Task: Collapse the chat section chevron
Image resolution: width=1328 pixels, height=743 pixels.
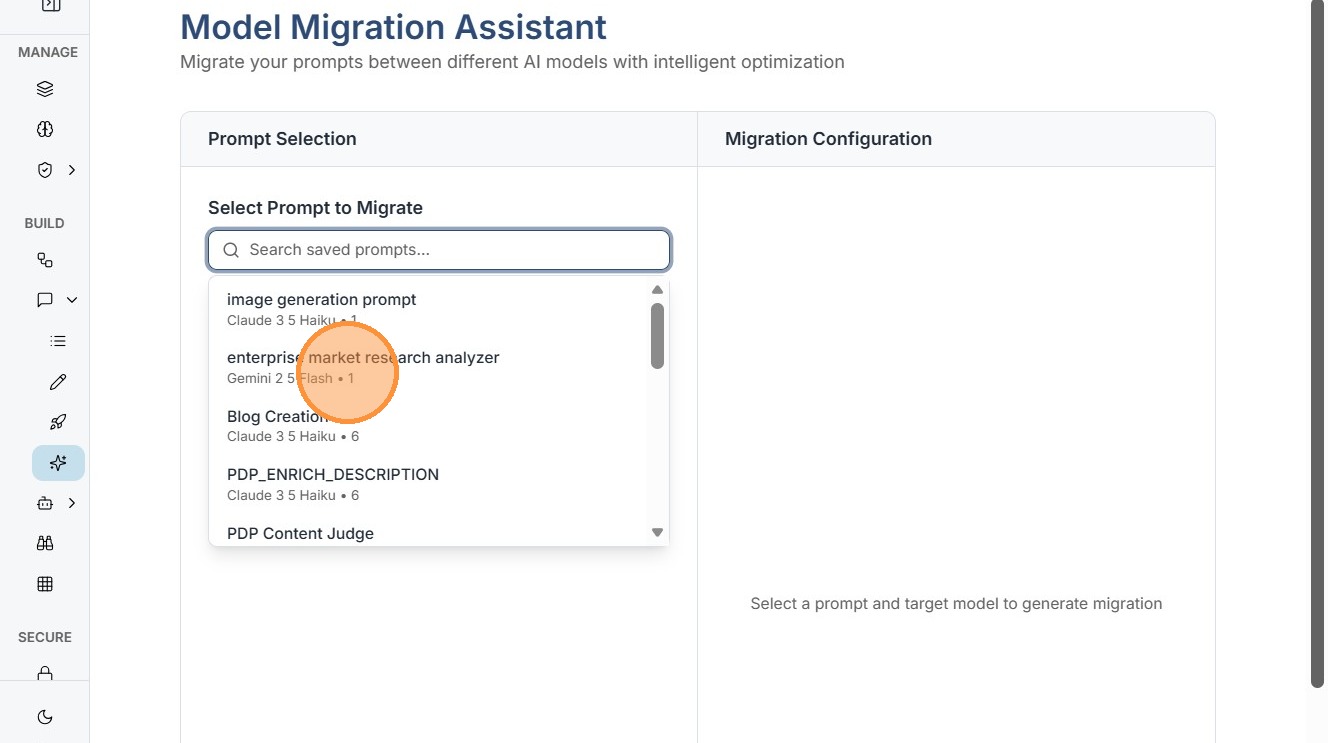Action: point(72,300)
